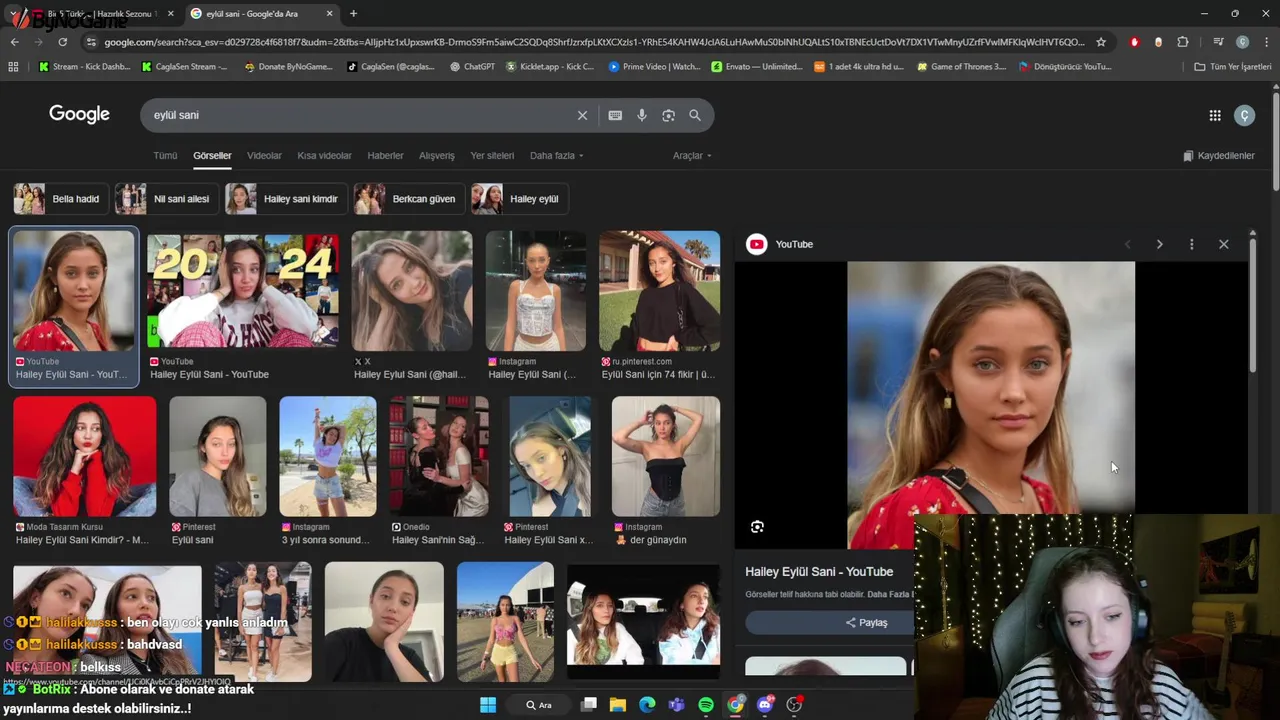Screen dimensions: 1280x720
Task: Select the 'Hailey sani kimdir' suggestion chip
Action: click(x=286, y=199)
